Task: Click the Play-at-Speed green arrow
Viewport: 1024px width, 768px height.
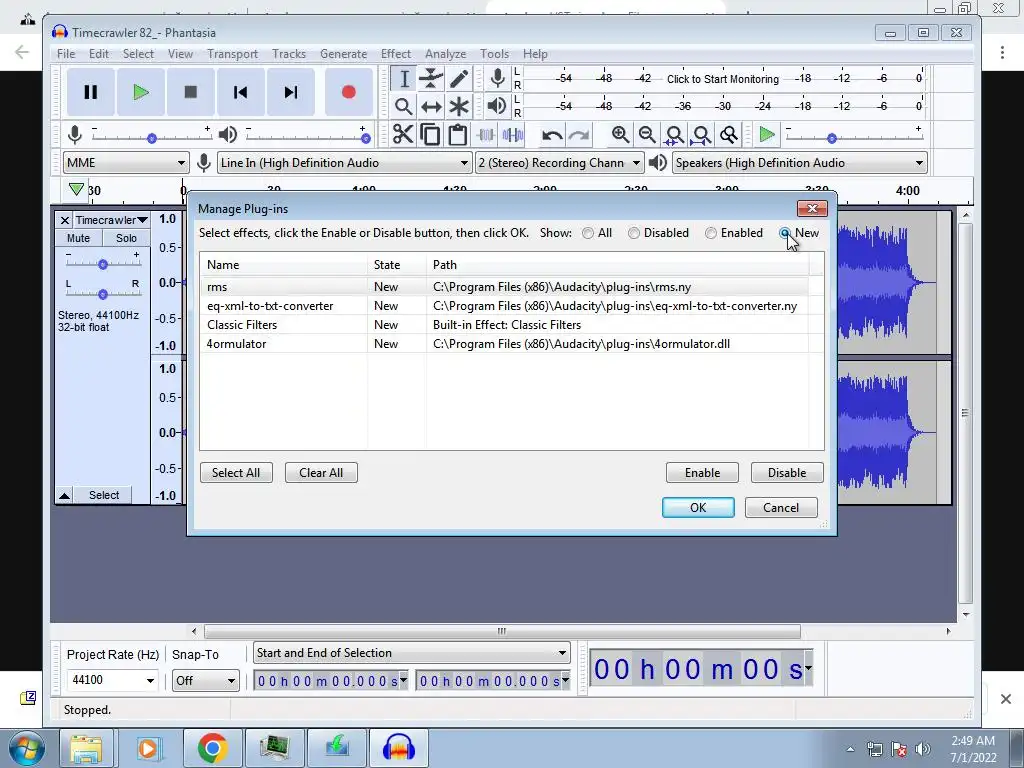Action: [x=767, y=135]
